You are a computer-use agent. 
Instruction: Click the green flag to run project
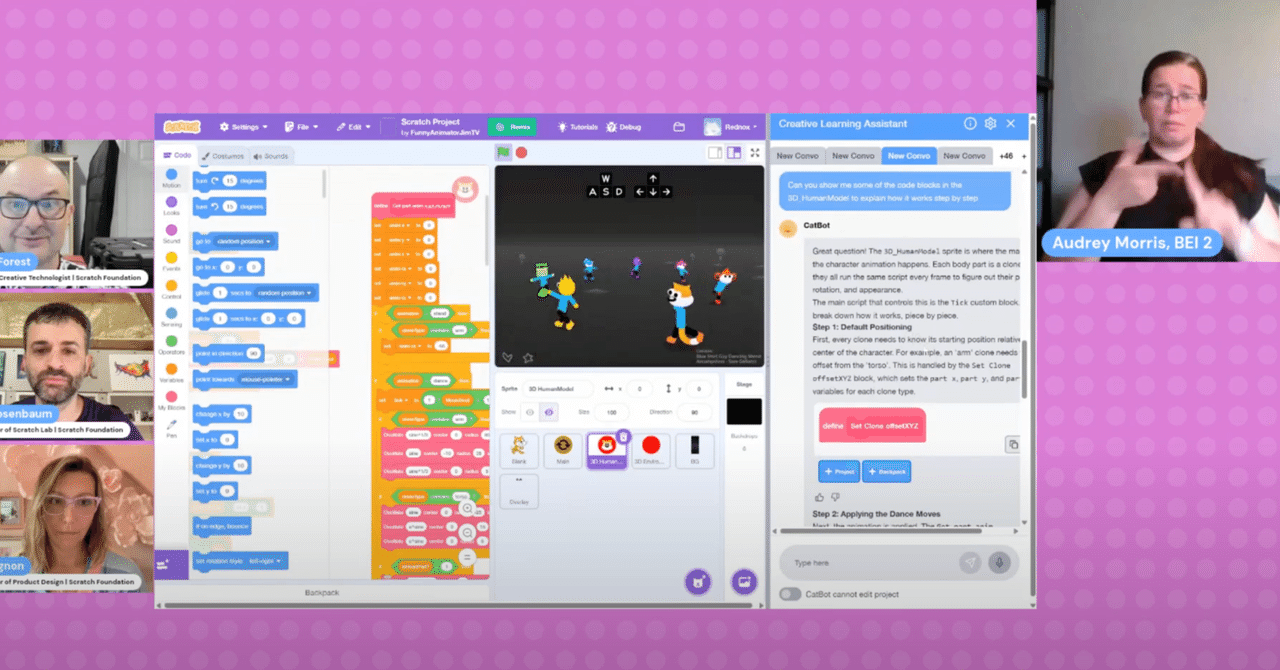coord(504,152)
